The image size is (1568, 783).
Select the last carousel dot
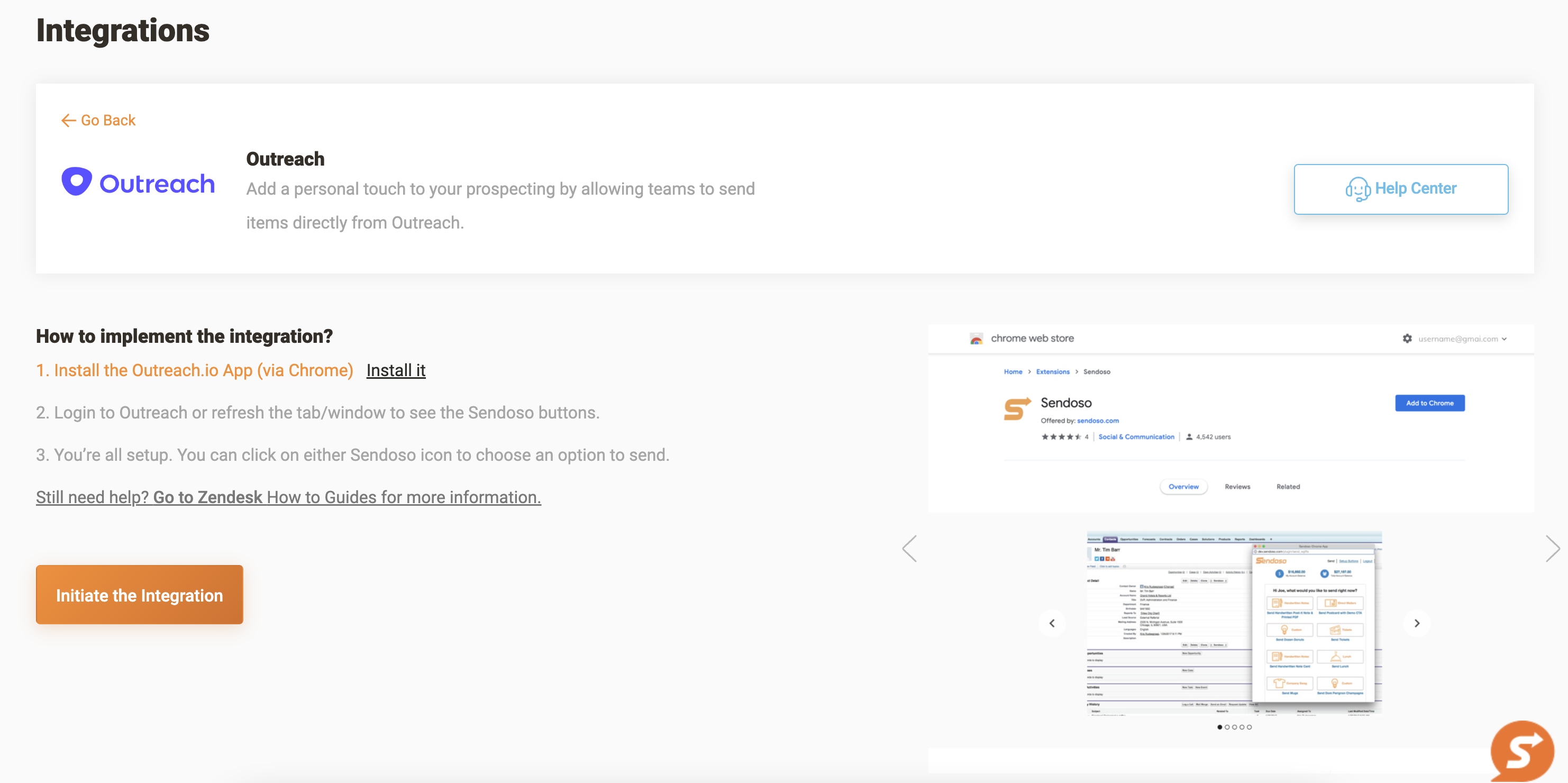point(1249,727)
